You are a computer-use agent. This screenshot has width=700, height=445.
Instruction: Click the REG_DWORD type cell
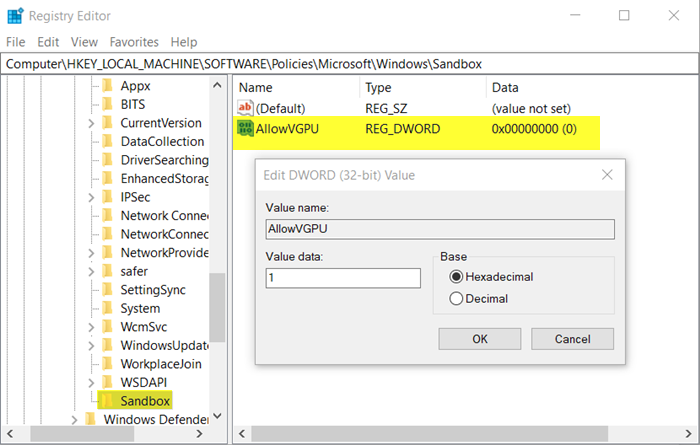403,129
